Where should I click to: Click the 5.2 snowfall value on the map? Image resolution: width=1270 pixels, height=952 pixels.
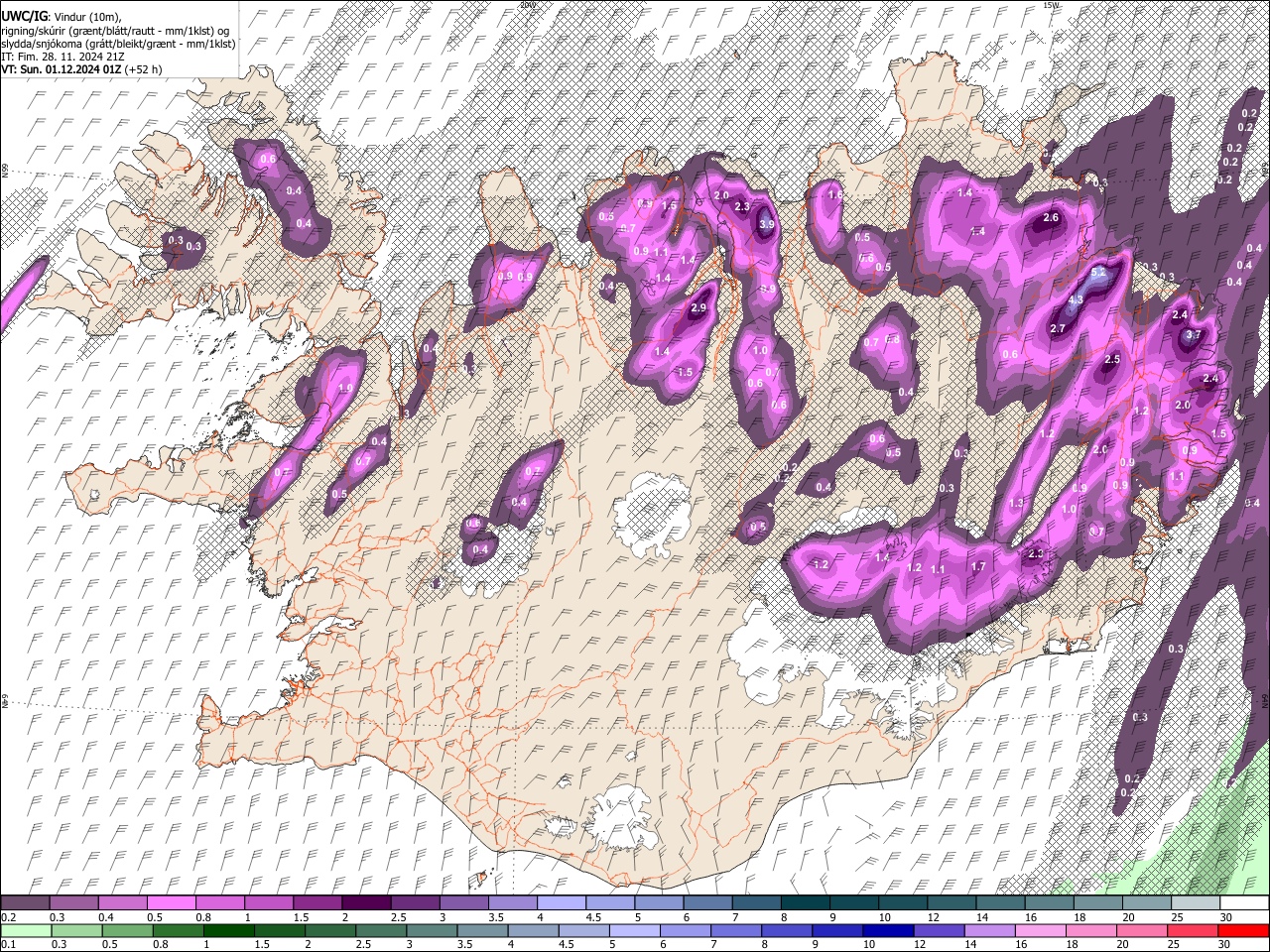point(1098,272)
